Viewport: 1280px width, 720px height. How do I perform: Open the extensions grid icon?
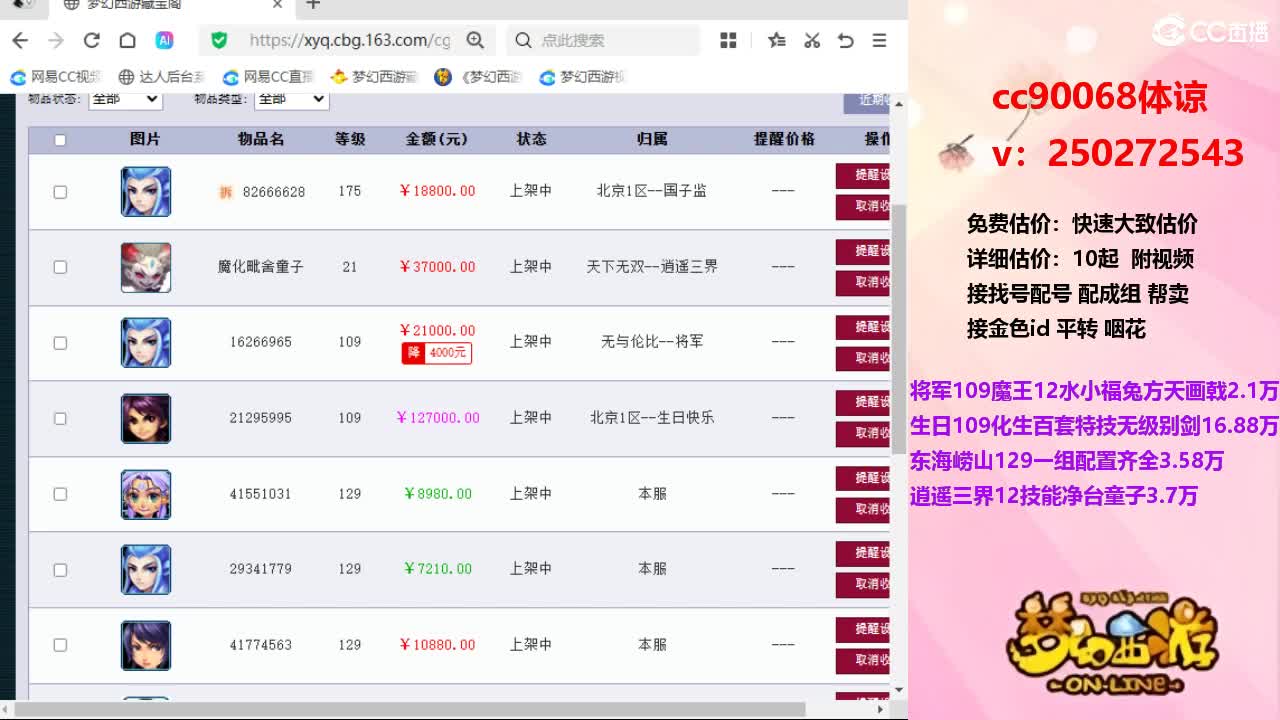[x=728, y=40]
